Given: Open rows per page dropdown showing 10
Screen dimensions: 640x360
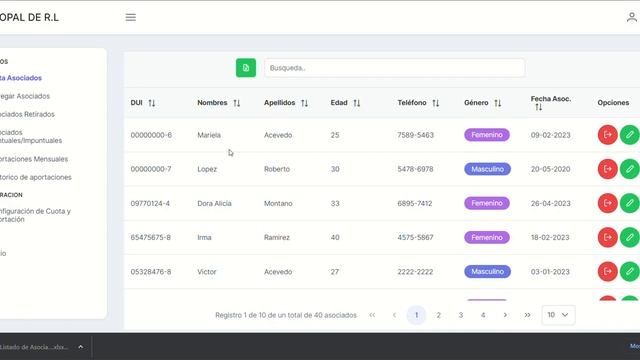Looking at the screenshot, I should pos(558,315).
